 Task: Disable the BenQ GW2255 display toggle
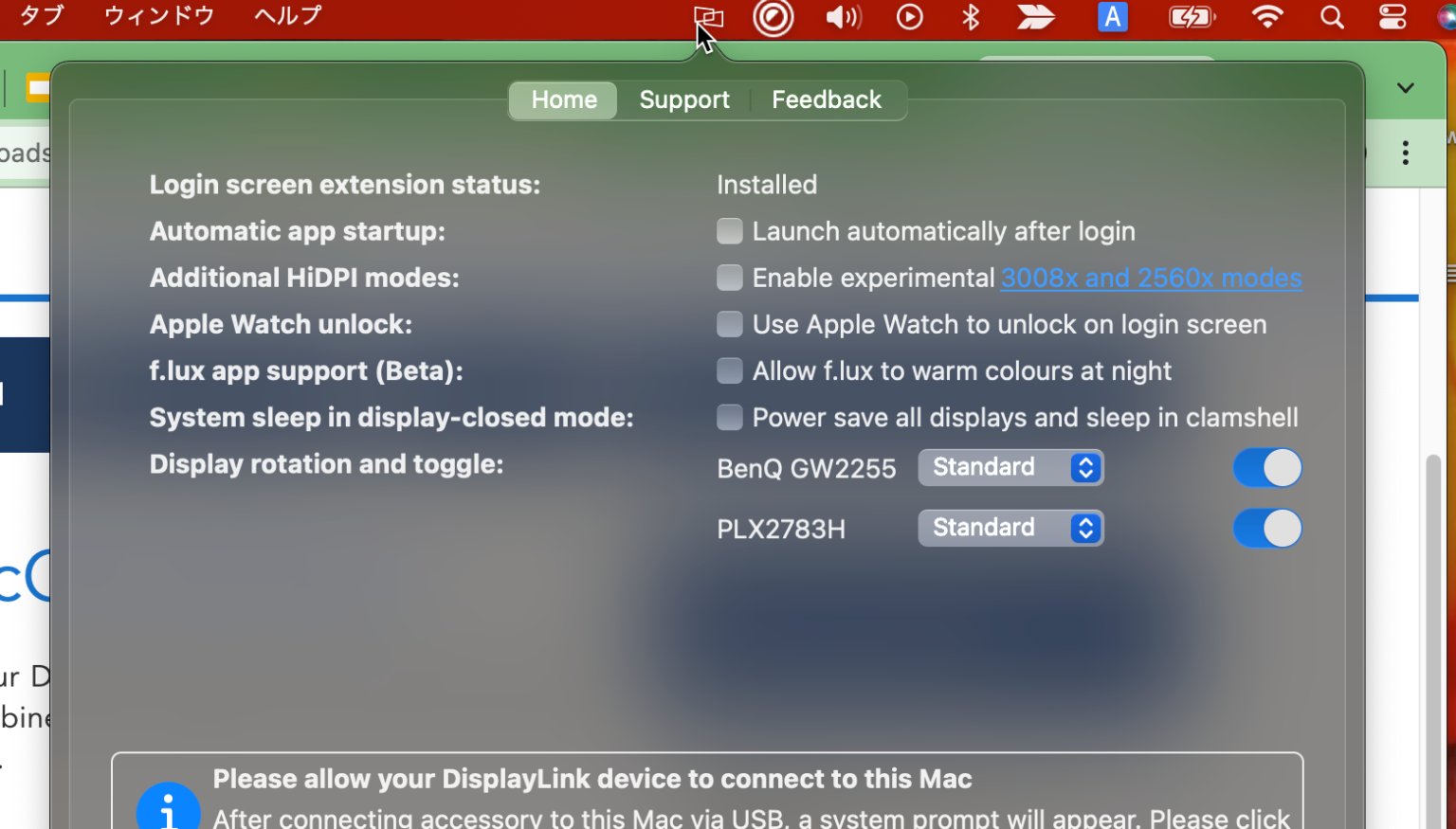(1267, 467)
